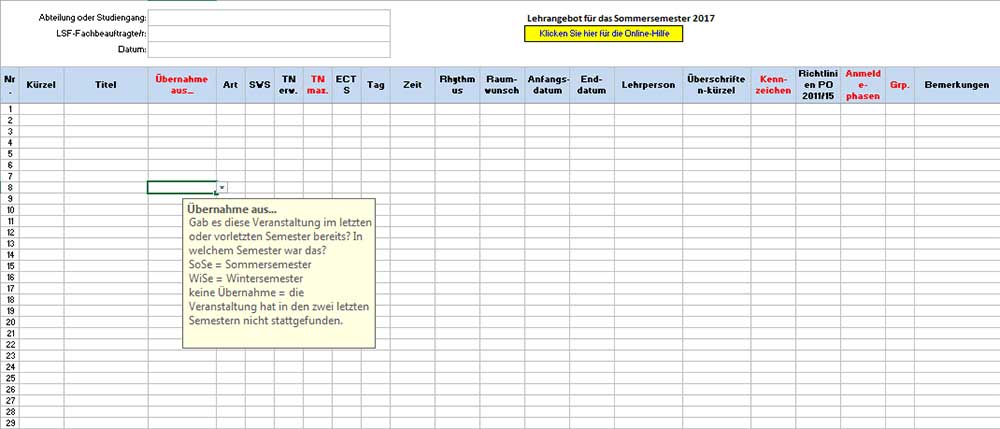The image size is (1000, 429).
Task: Select the Raumwunsch column header
Action: pyautogui.click(x=498, y=84)
